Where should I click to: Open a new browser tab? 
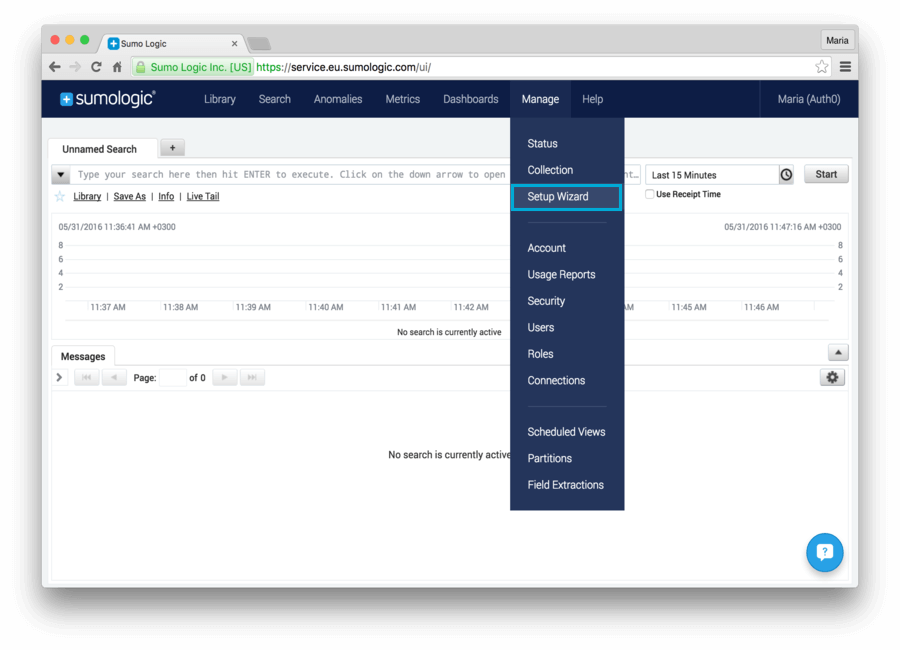259,44
